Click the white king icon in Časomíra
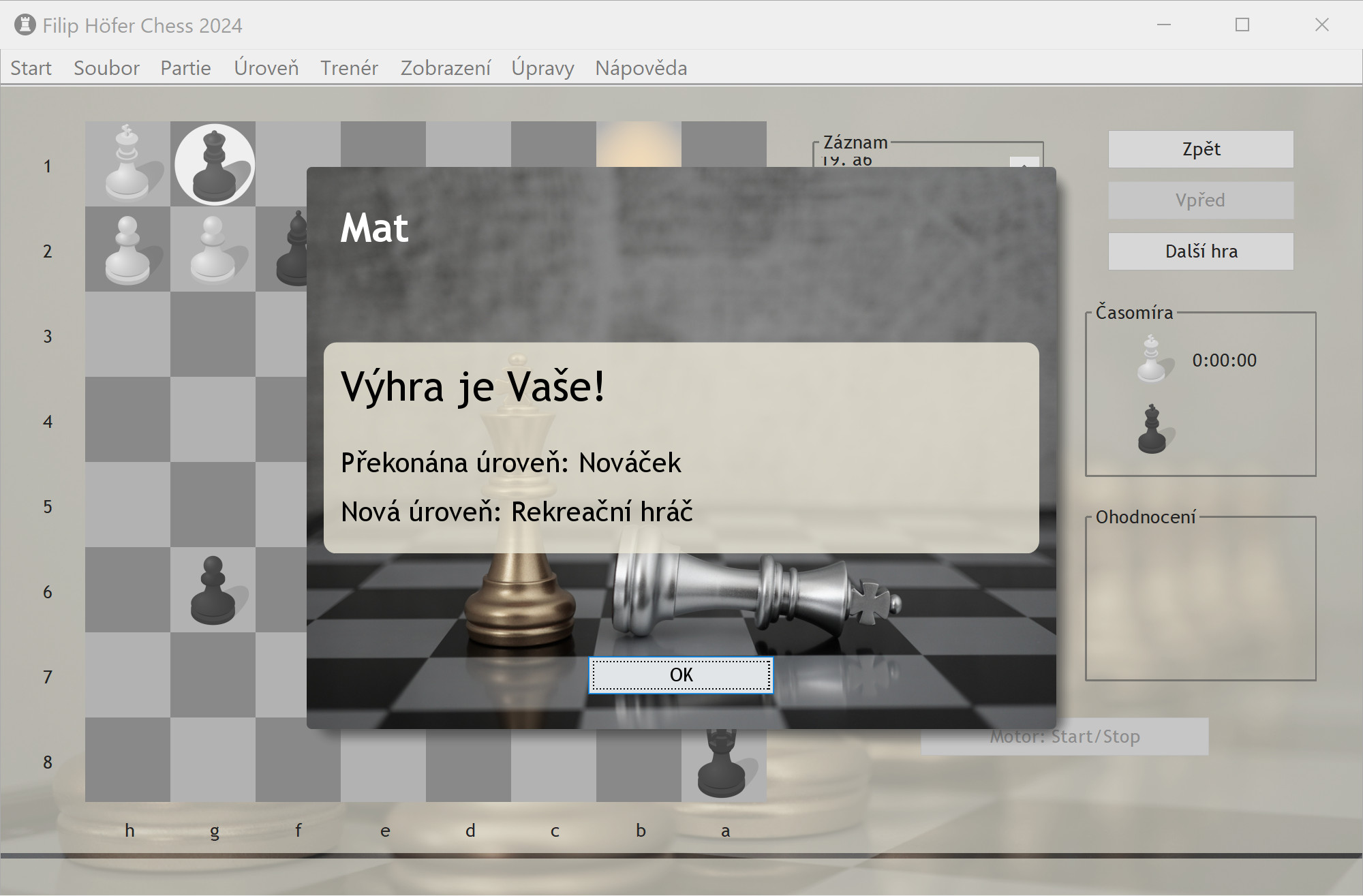This screenshot has width=1363, height=896. 1152,359
